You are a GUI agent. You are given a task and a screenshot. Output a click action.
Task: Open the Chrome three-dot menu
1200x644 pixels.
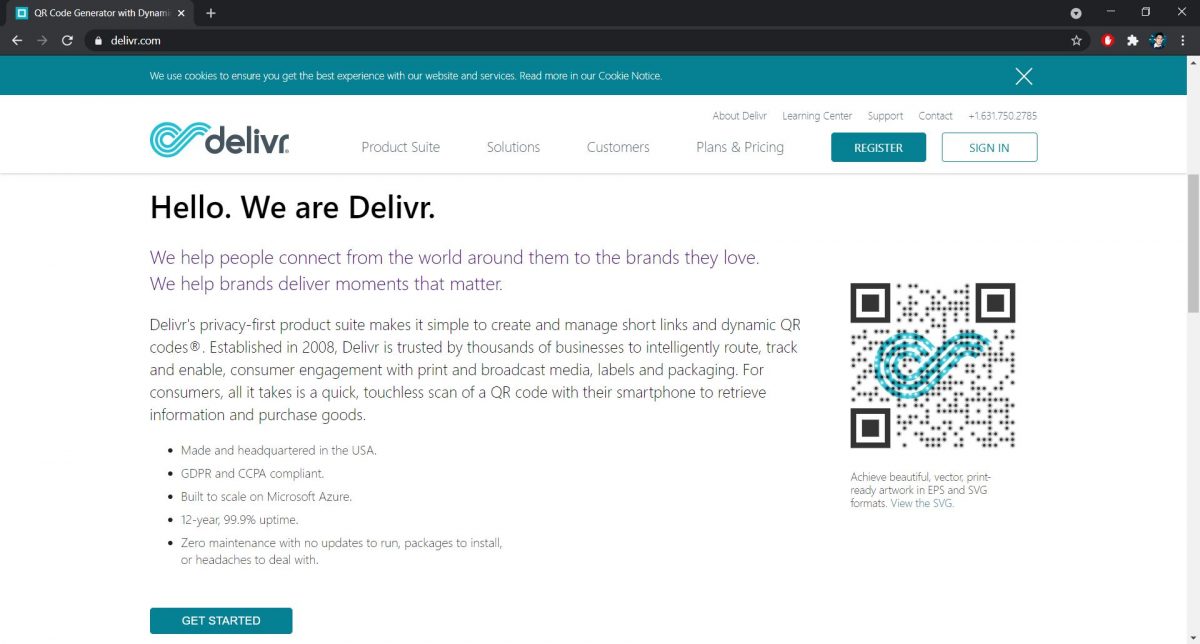(1183, 41)
